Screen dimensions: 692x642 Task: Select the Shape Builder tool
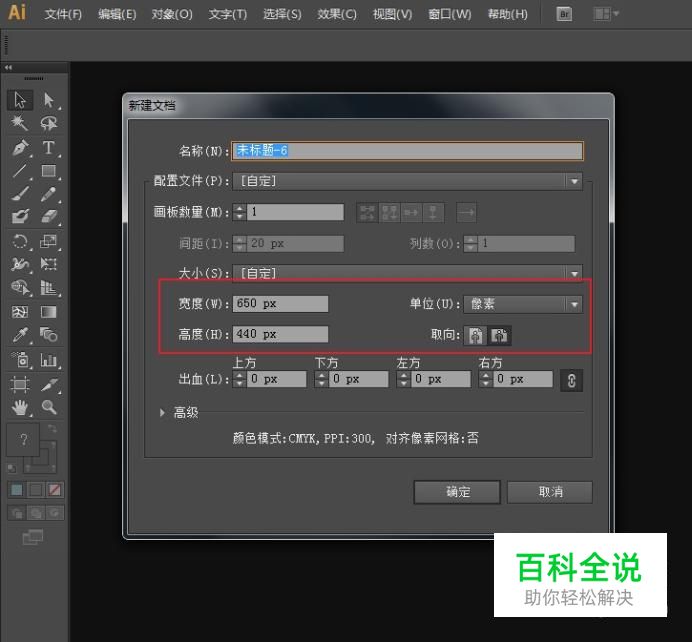click(x=20, y=288)
